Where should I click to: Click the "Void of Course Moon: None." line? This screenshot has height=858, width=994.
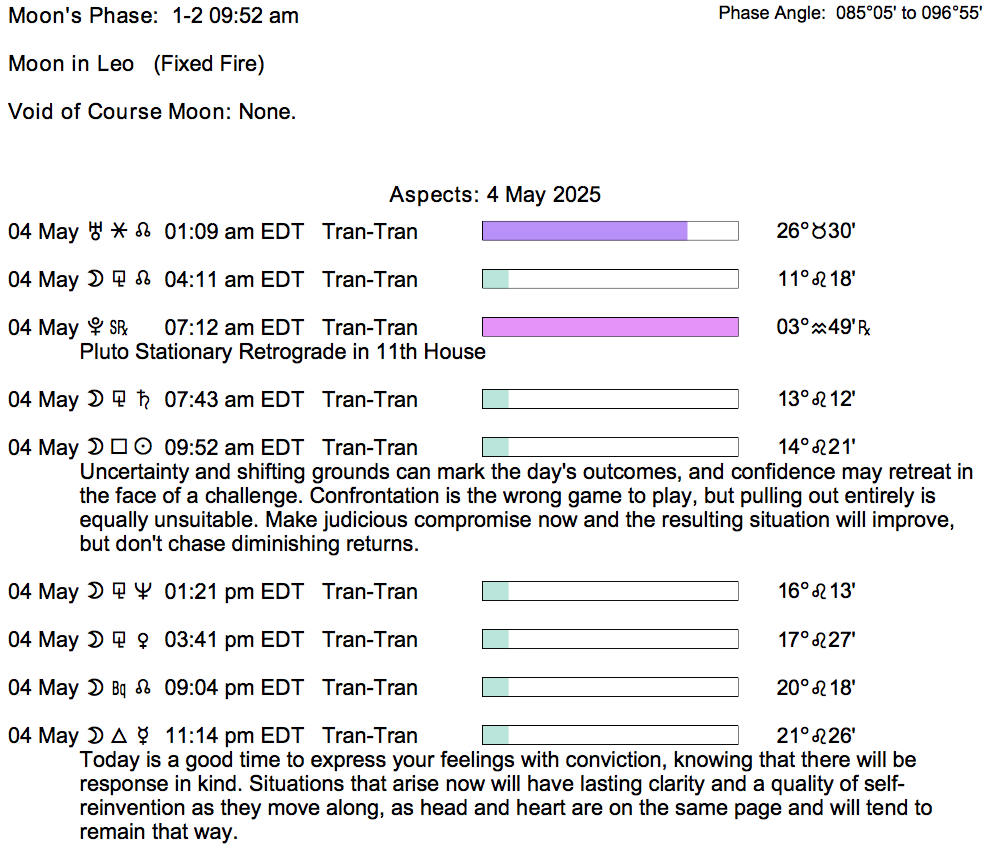click(x=152, y=112)
